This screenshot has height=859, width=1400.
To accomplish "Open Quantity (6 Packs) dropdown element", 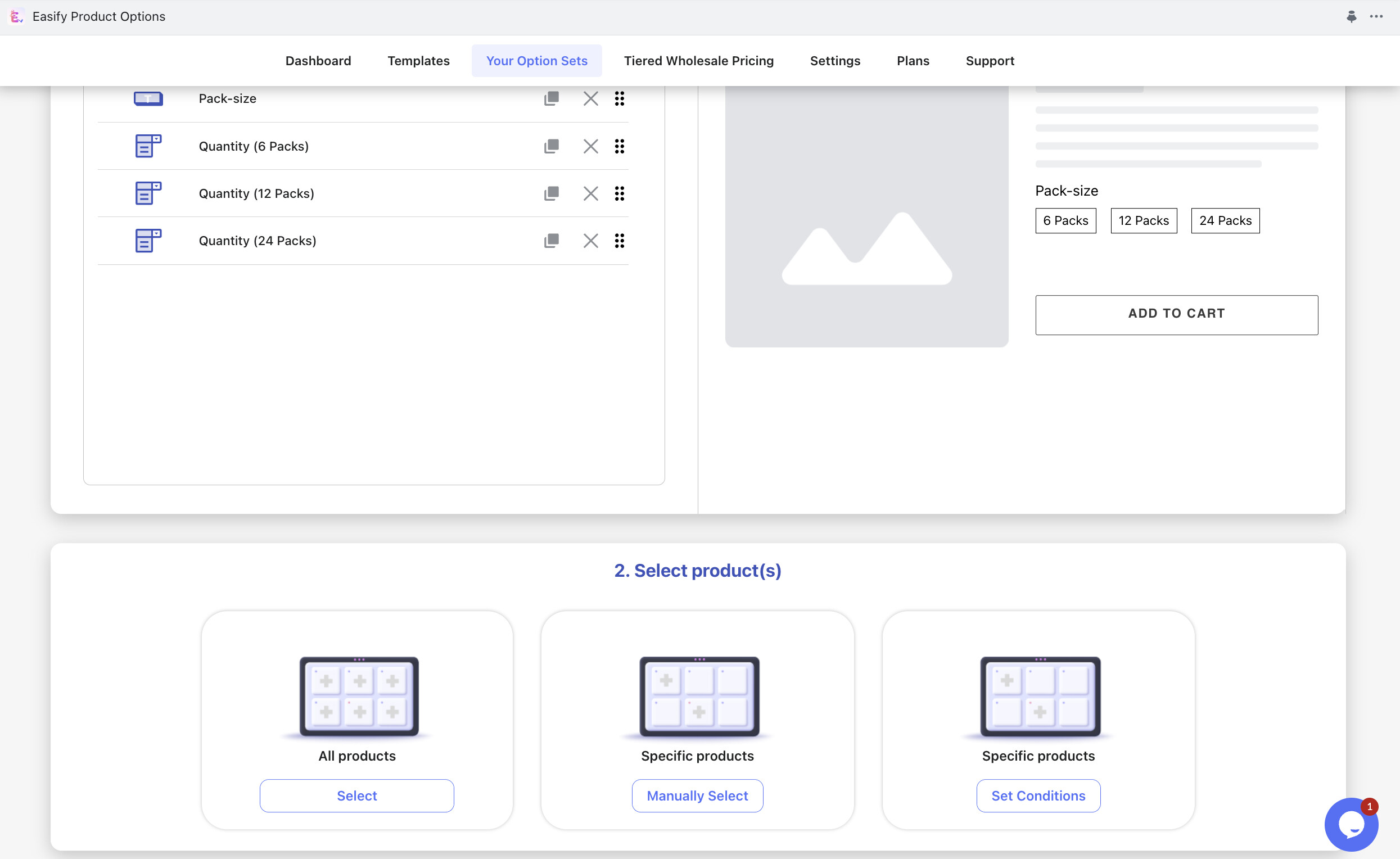I will (x=254, y=147).
